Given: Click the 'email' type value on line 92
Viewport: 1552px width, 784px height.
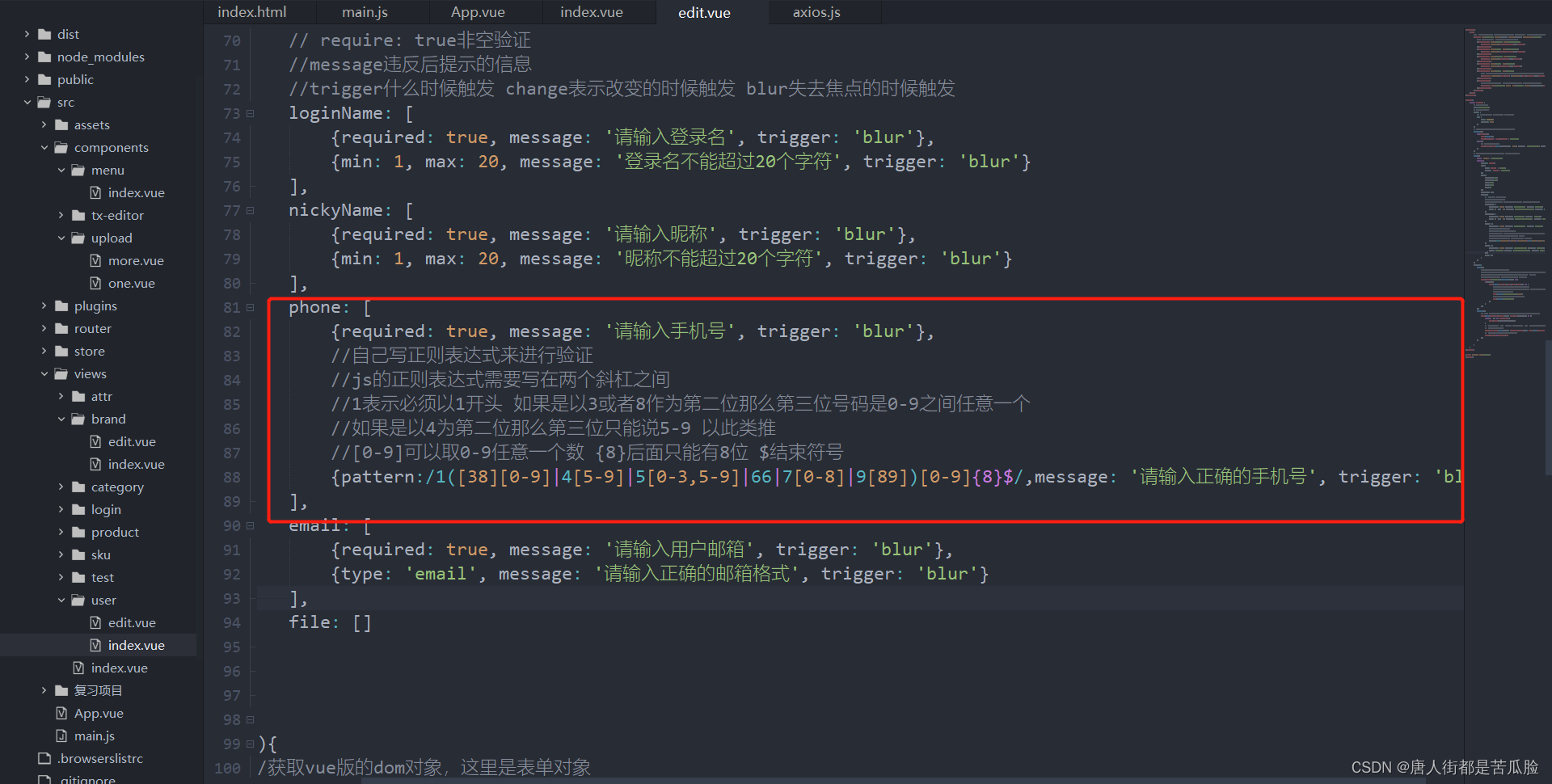Looking at the screenshot, I should coord(441,574).
